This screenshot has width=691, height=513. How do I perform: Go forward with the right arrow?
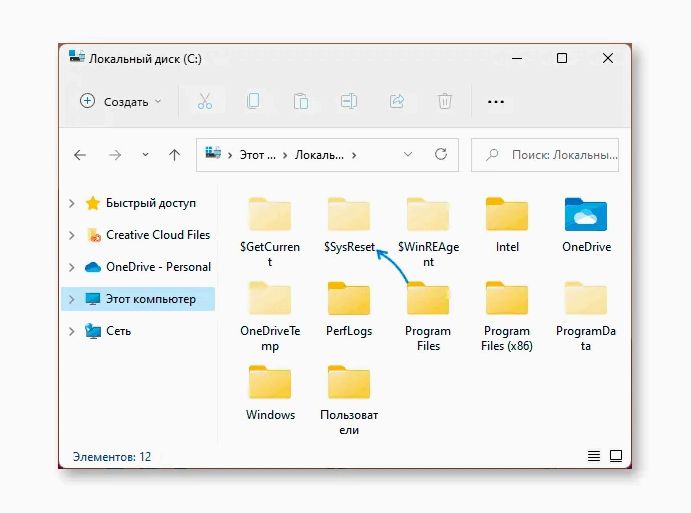[115, 155]
